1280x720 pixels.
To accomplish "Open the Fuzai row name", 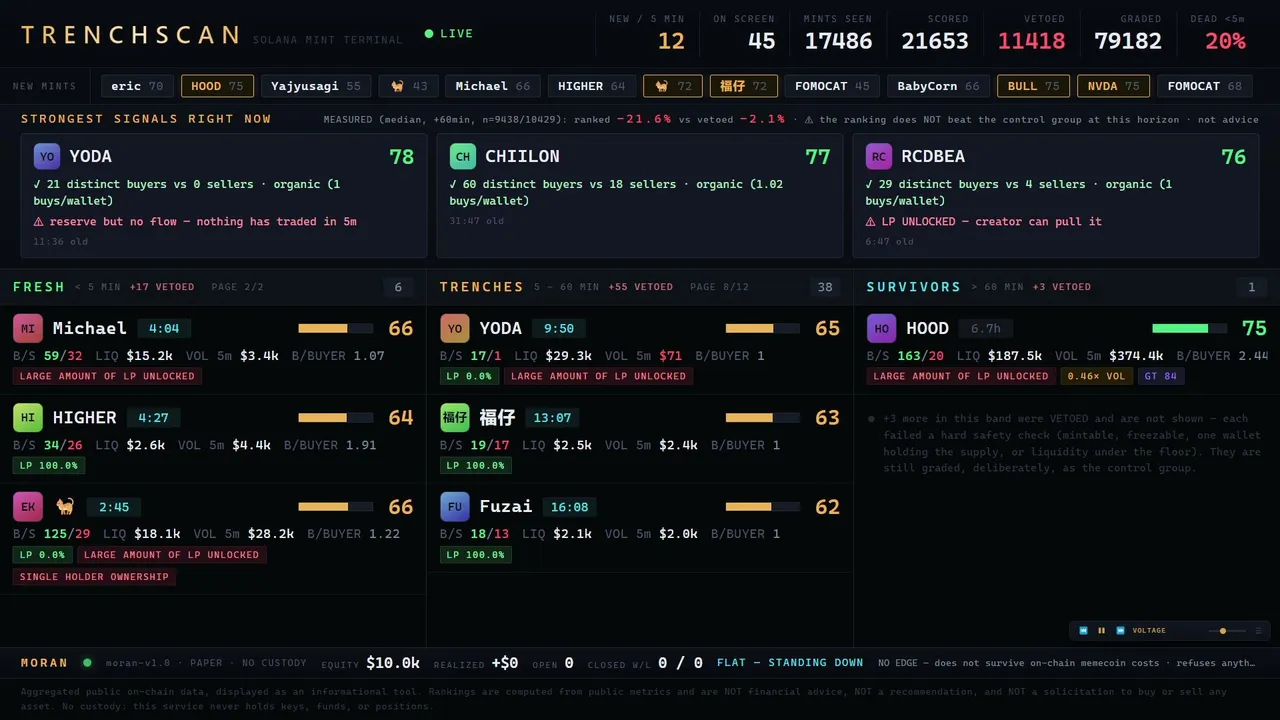I will [506, 506].
